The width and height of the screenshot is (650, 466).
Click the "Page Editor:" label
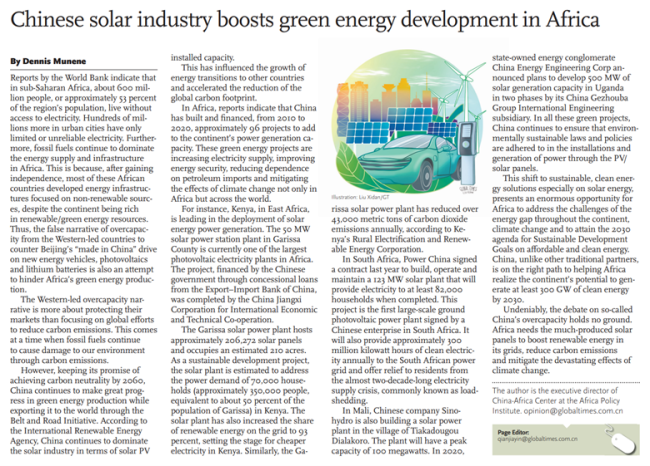[513, 432]
